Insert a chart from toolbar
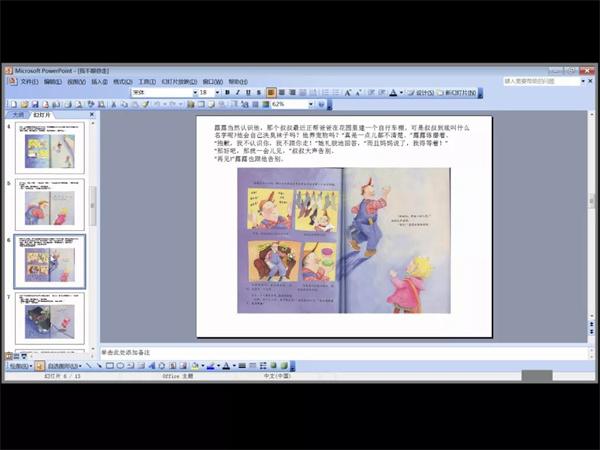Image resolution: width=600 pixels, height=450 pixels. click(x=190, y=104)
